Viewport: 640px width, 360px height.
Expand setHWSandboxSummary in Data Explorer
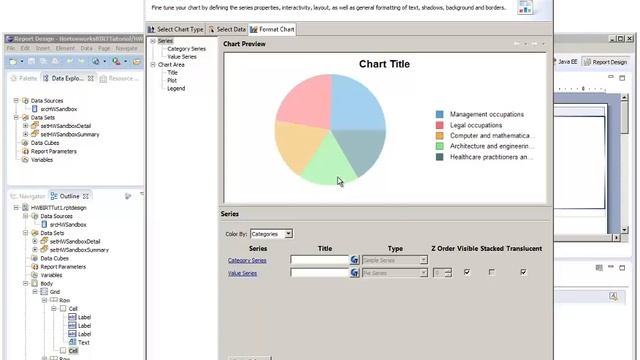point(25,134)
